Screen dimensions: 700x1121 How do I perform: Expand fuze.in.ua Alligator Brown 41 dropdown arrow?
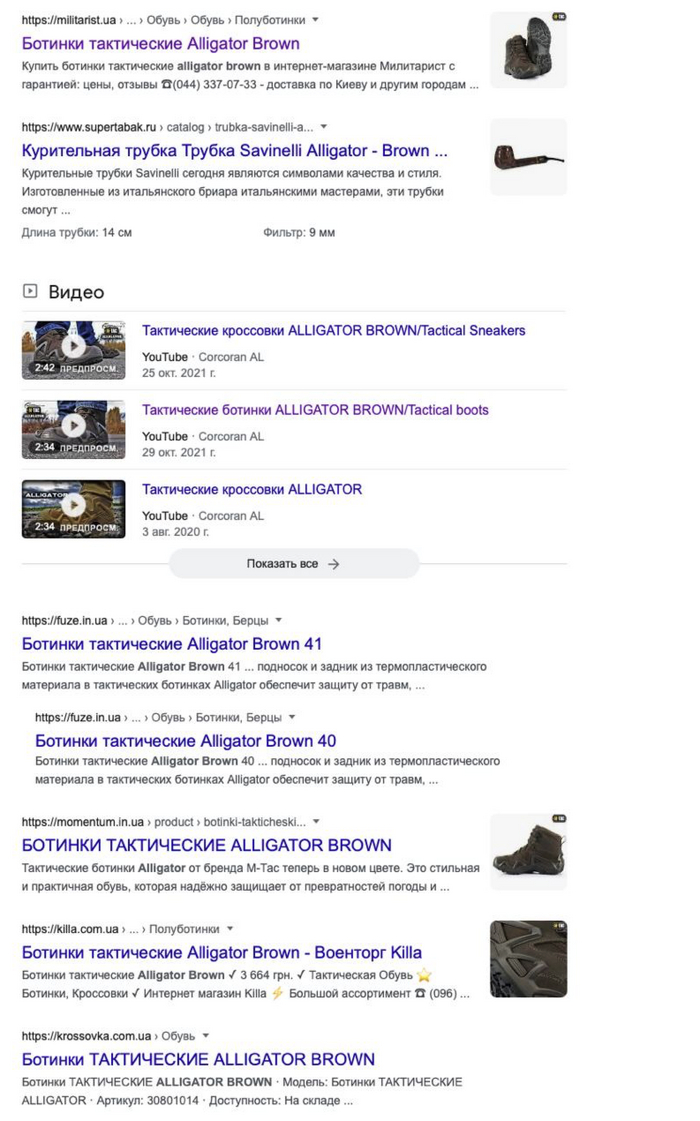[279, 621]
